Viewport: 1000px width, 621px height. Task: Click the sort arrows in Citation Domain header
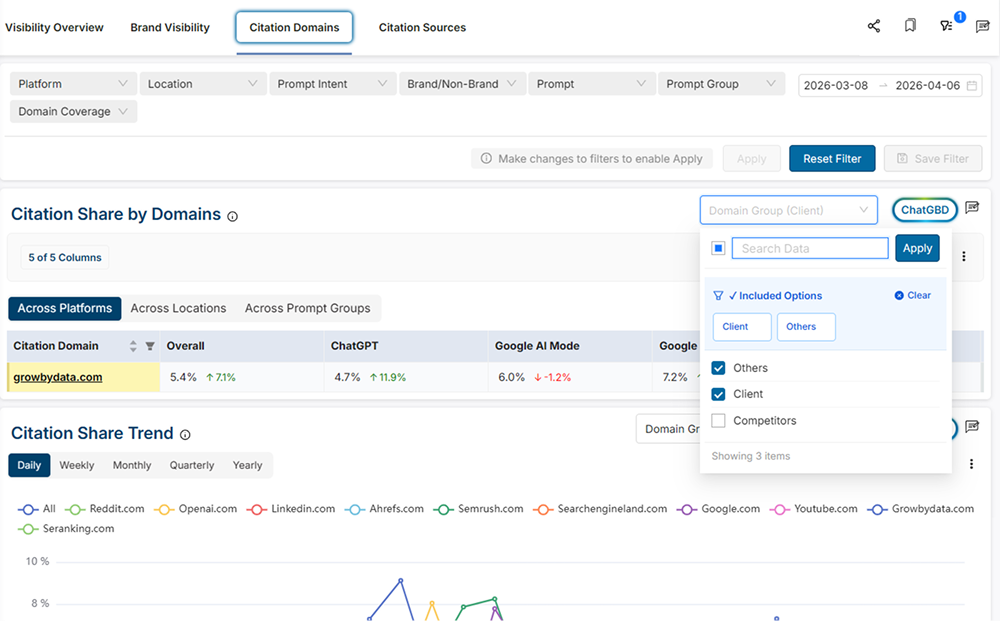point(133,346)
